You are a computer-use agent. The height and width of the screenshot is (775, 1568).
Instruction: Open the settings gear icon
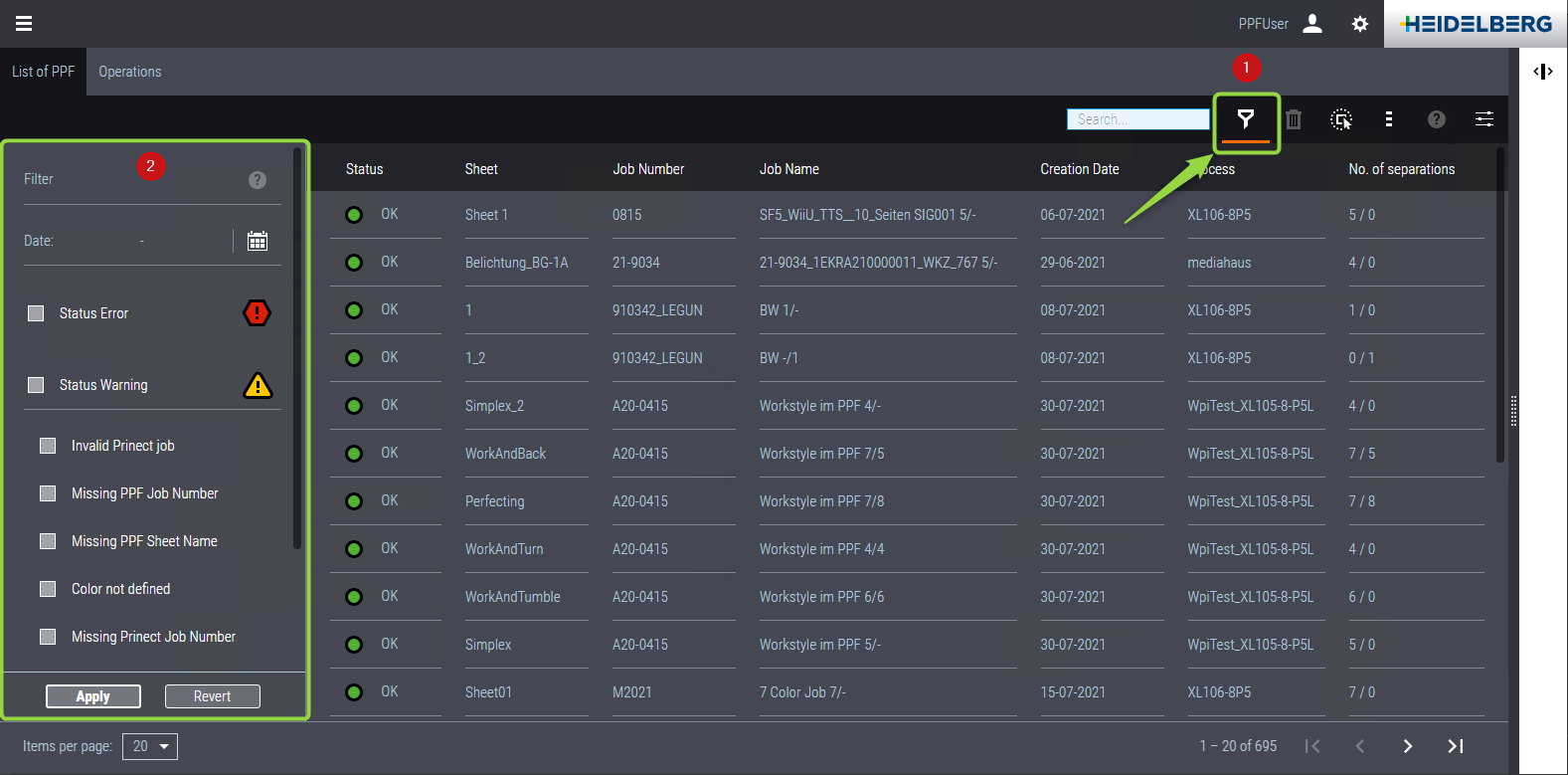[1360, 24]
